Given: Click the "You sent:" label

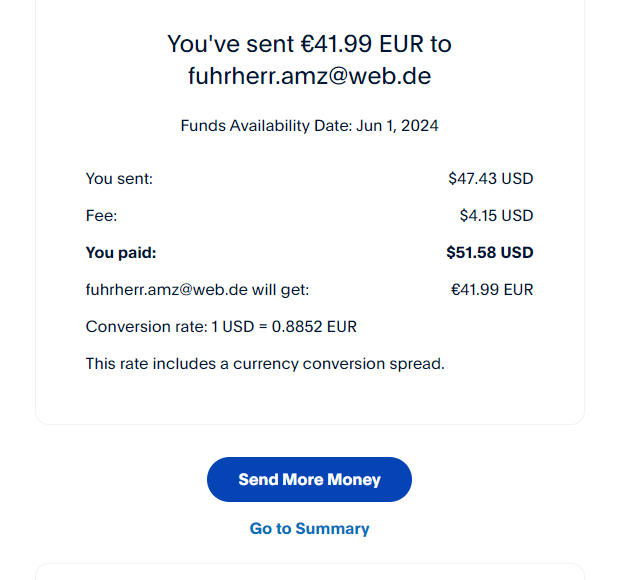Looking at the screenshot, I should coord(119,179).
